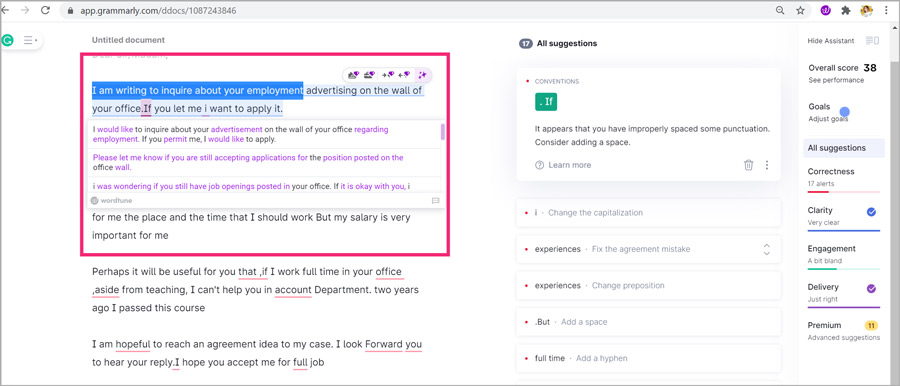
Task: Click the underlined word 'hopeful' in the document
Action: coord(133,344)
